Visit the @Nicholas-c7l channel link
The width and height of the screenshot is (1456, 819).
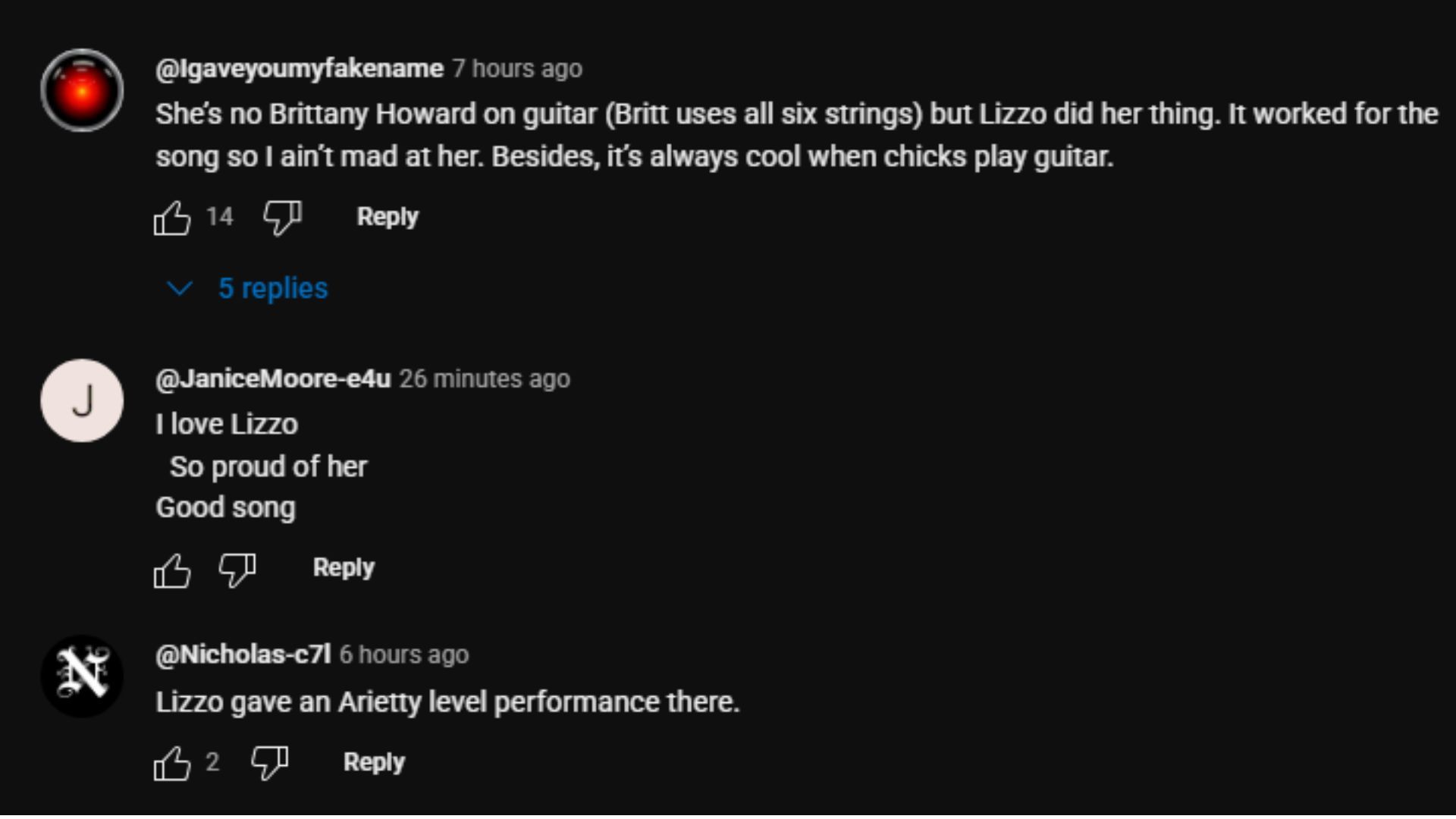click(243, 654)
